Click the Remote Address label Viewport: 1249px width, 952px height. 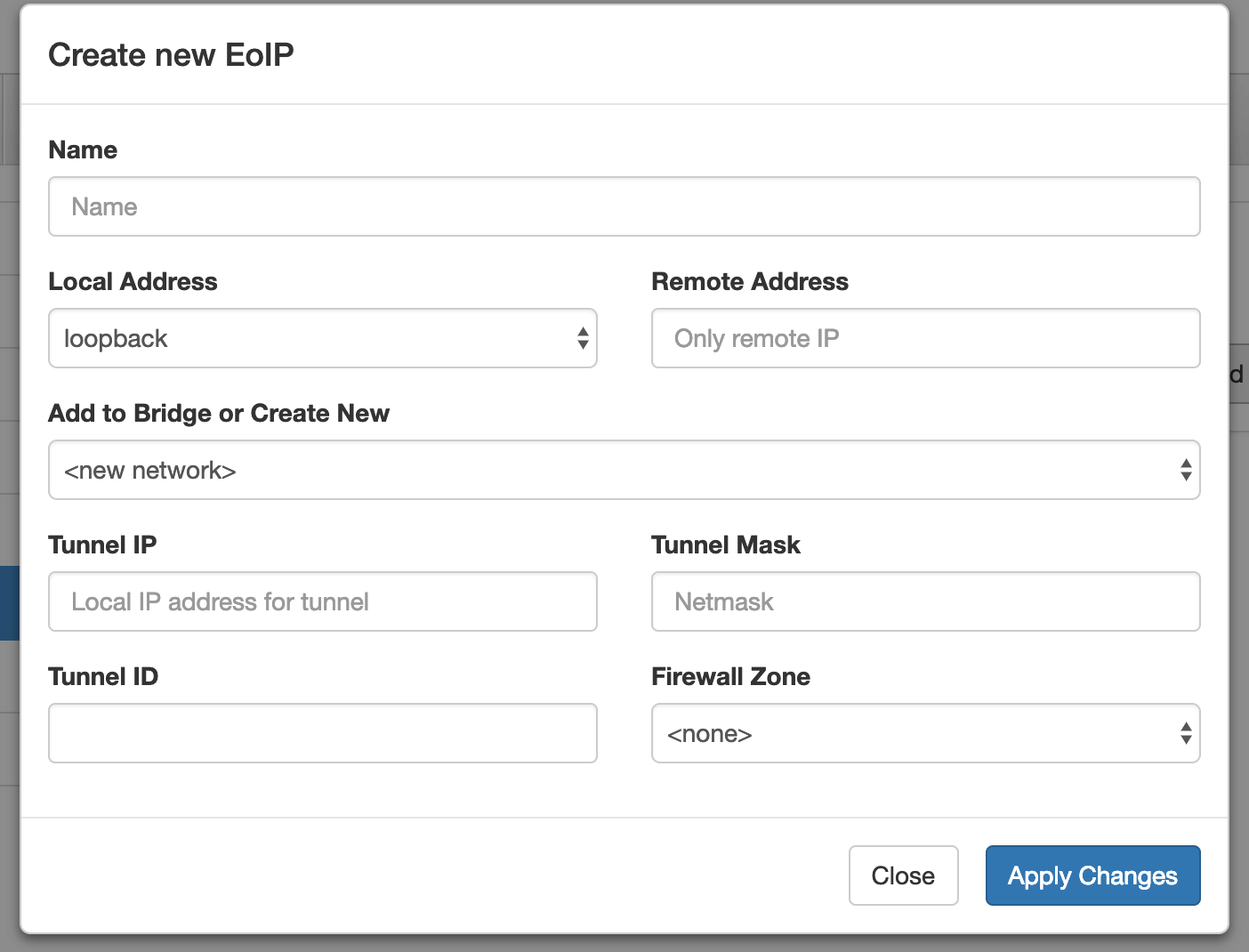(x=750, y=281)
